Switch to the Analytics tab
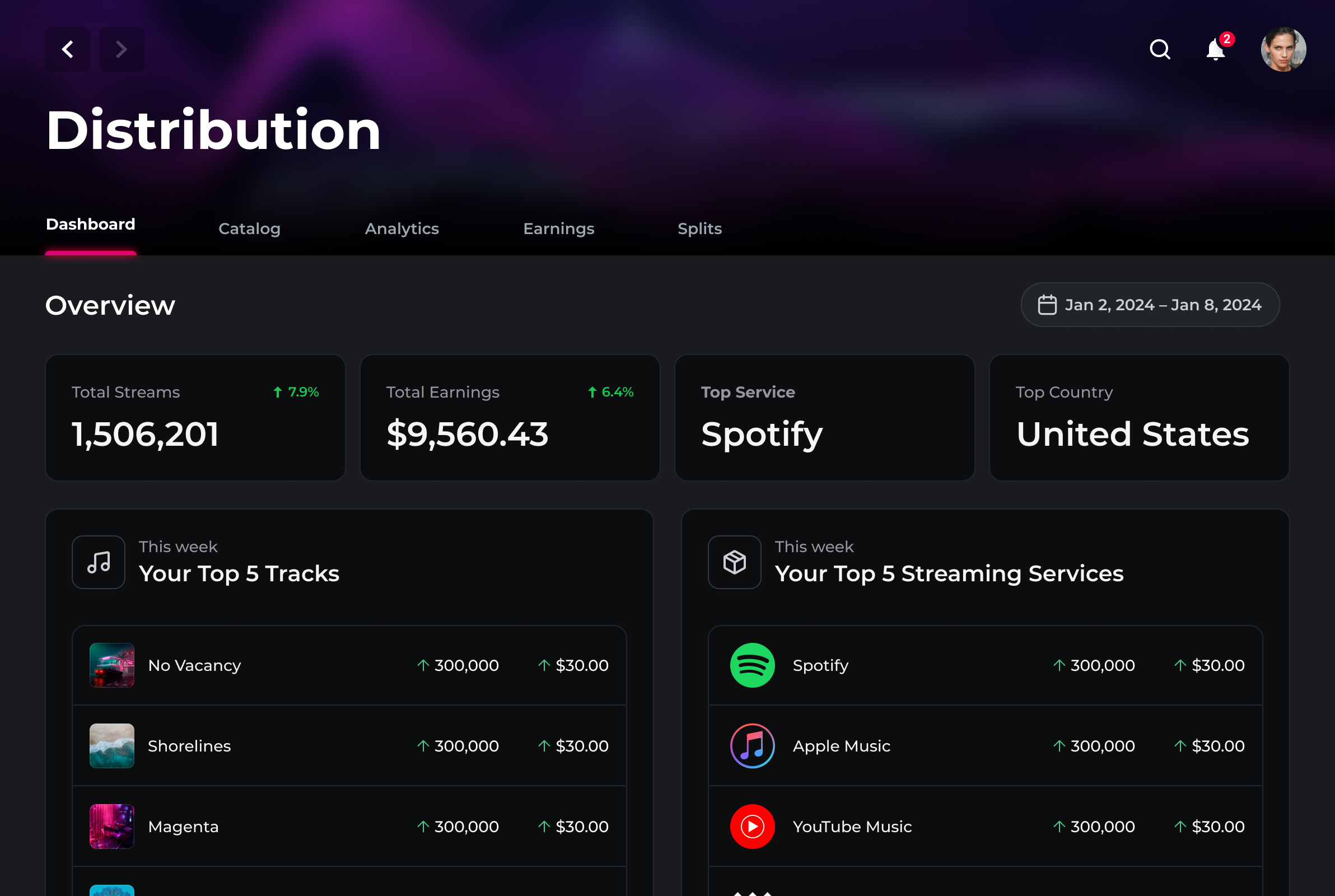Screen dimensions: 1335x896 402,228
